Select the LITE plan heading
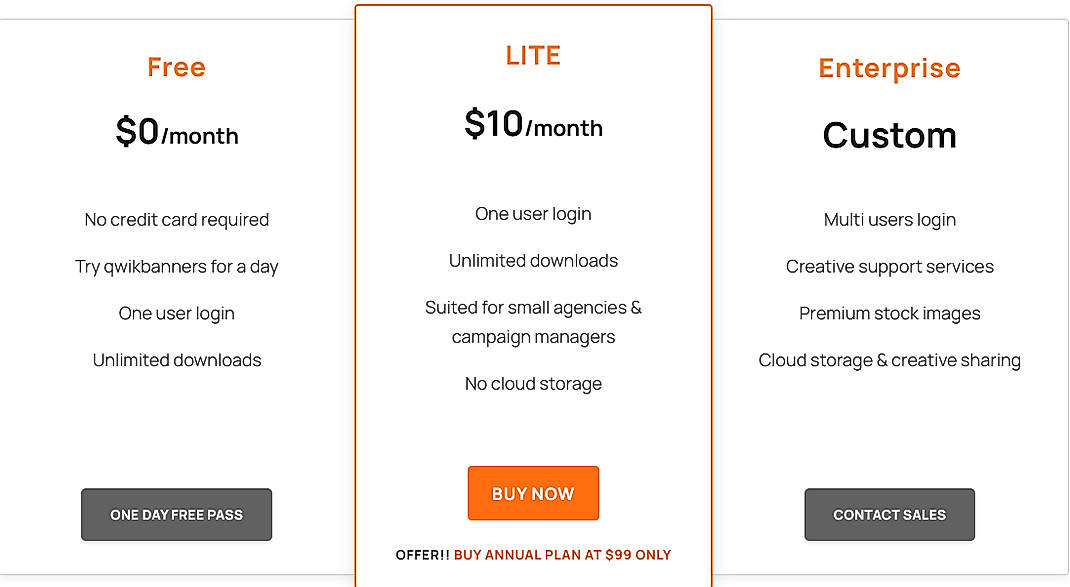Viewport: 1070px width, 587px height. point(533,55)
